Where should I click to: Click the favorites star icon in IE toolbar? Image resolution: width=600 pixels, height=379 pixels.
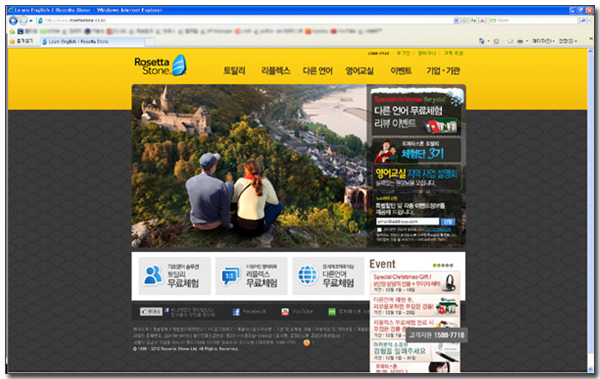[x=12, y=41]
